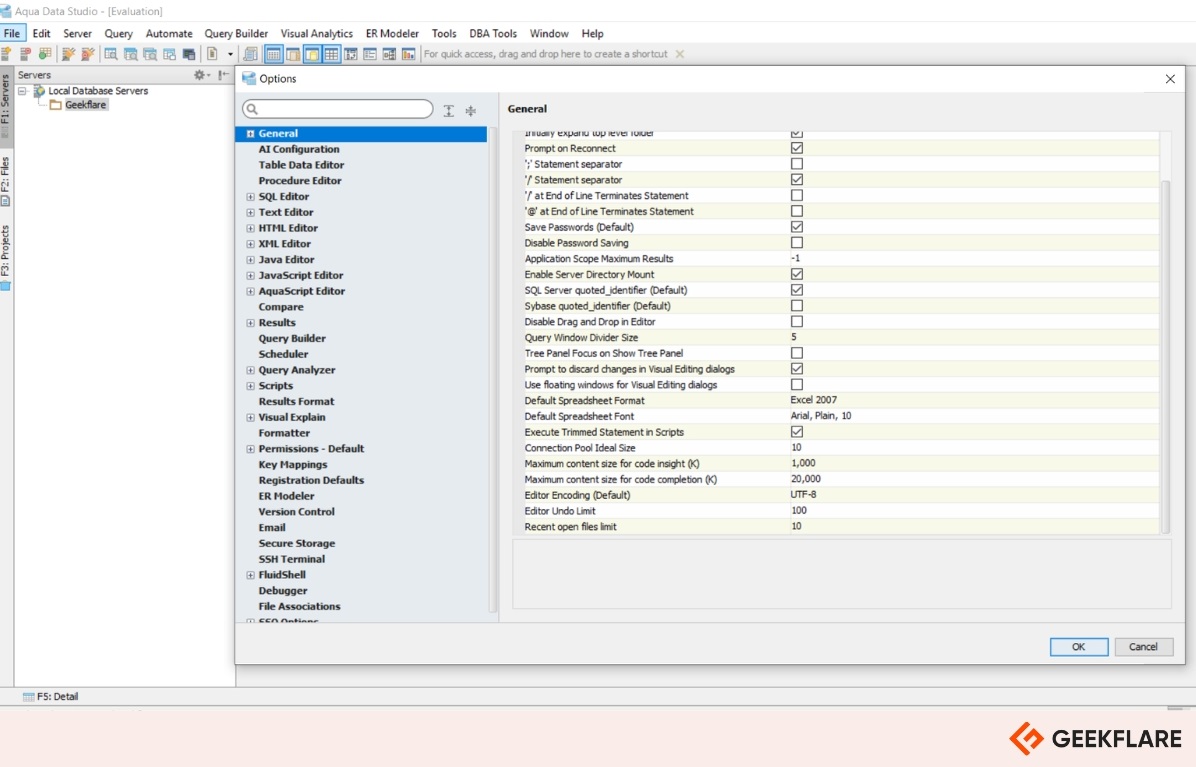Open the ER Modeler menu
Image resolution: width=1196 pixels, height=767 pixels.
(x=392, y=34)
